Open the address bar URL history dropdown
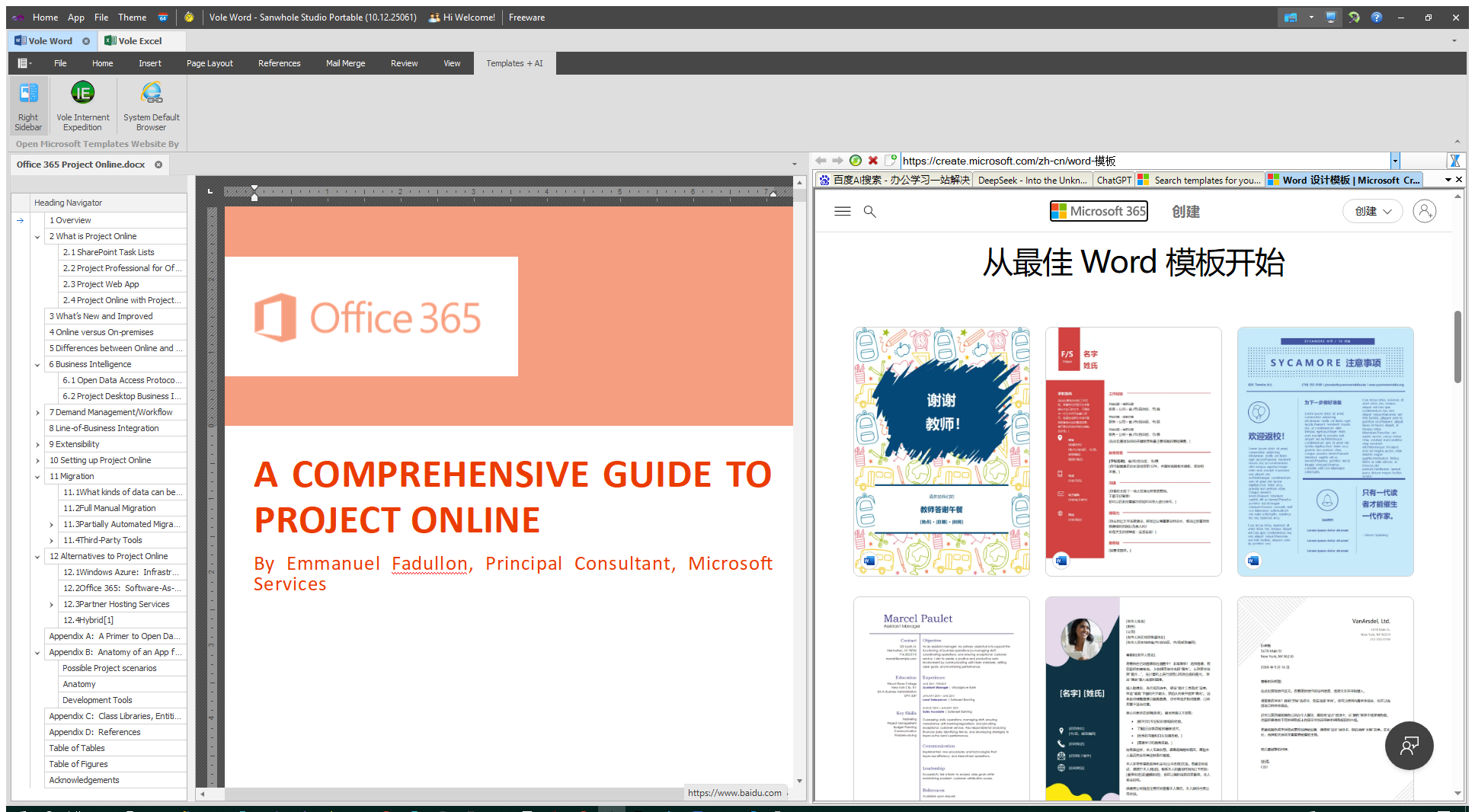 click(1395, 161)
